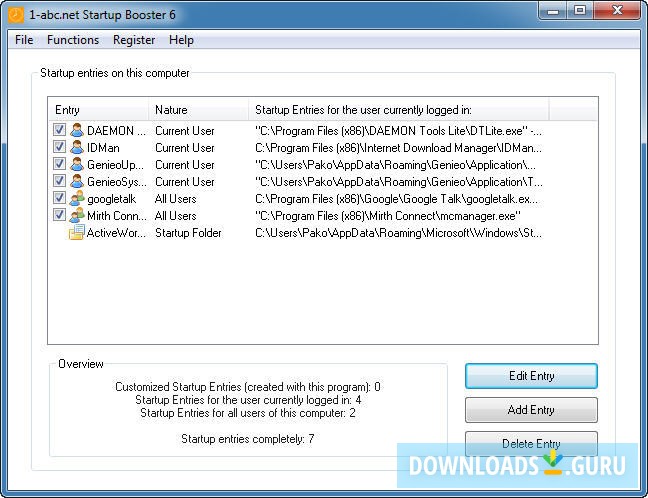Click the Mirth Connect mcmanager.exe path
The width and height of the screenshot is (648, 498).
388,216
